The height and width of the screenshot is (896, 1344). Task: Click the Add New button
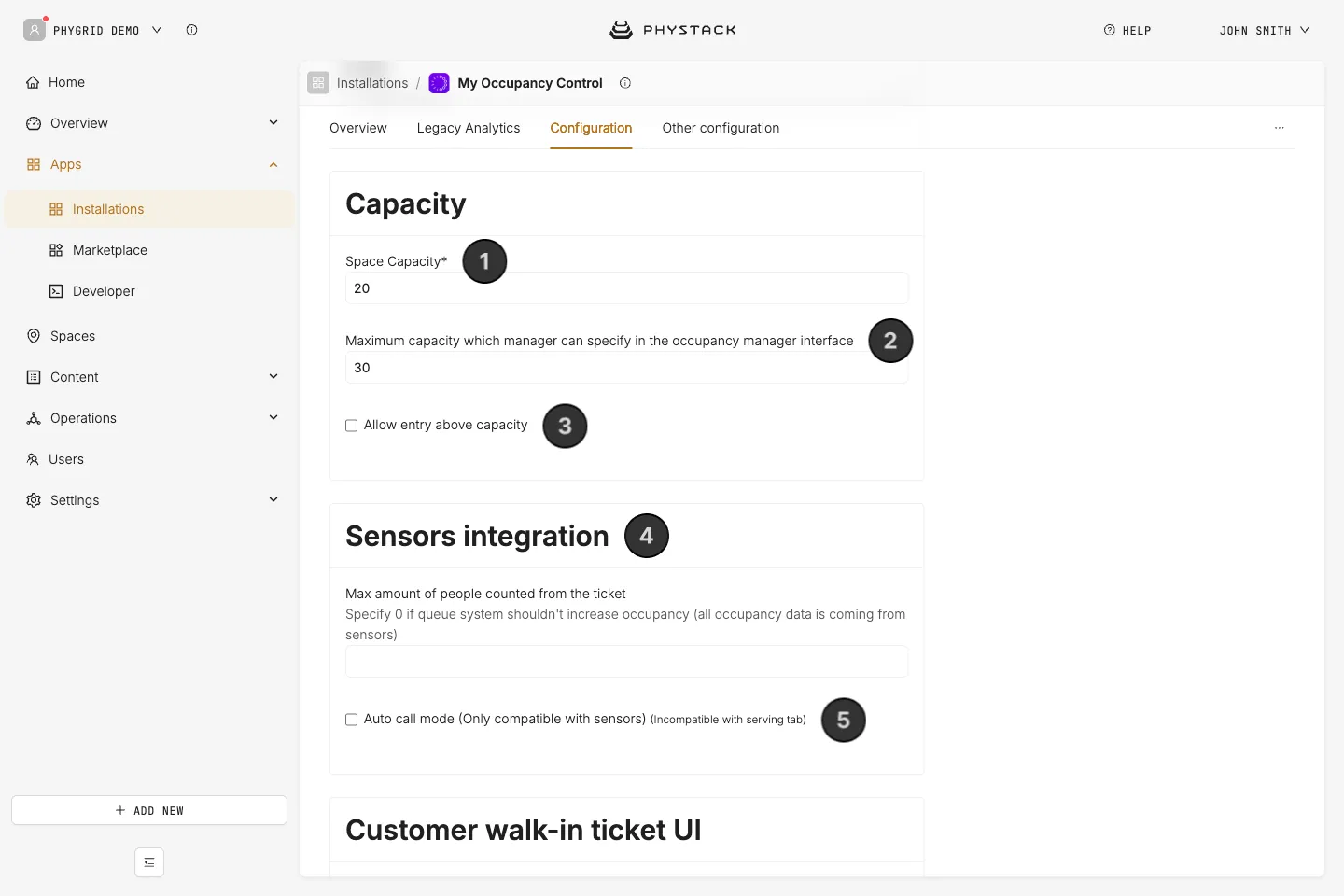[149, 810]
